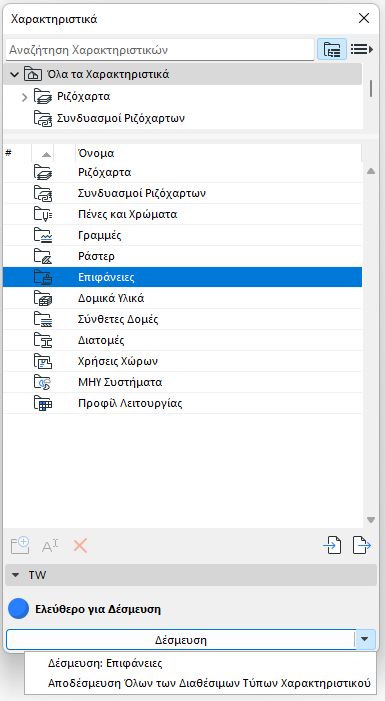Click the Χρήσεις Χώρων folder icon
This screenshot has width=385, height=701.
[x=43, y=361]
